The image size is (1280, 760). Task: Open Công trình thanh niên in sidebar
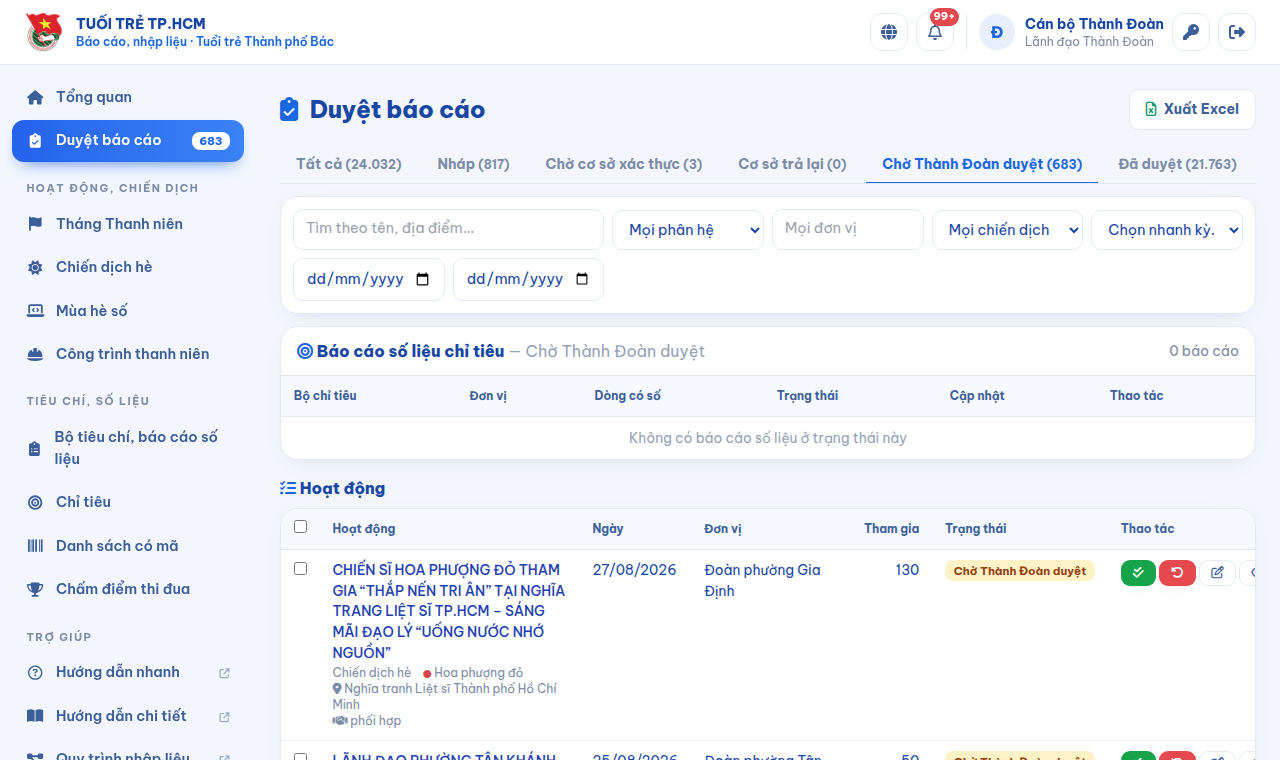[x=128, y=354]
